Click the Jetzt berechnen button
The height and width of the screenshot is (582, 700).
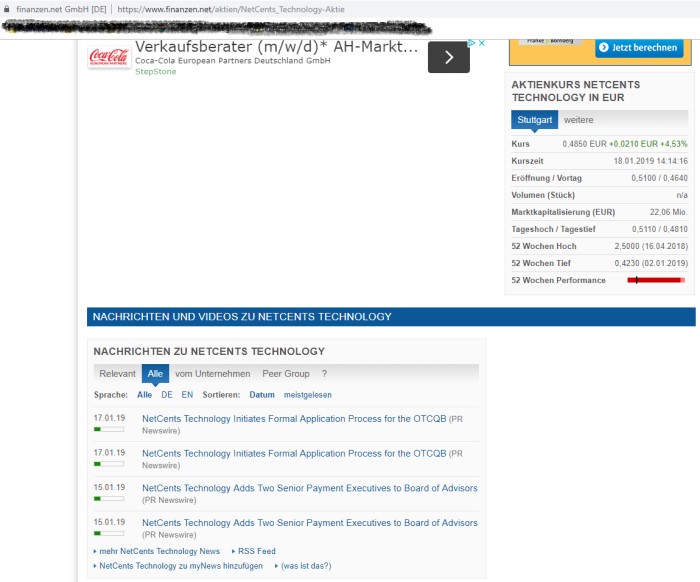click(x=639, y=48)
